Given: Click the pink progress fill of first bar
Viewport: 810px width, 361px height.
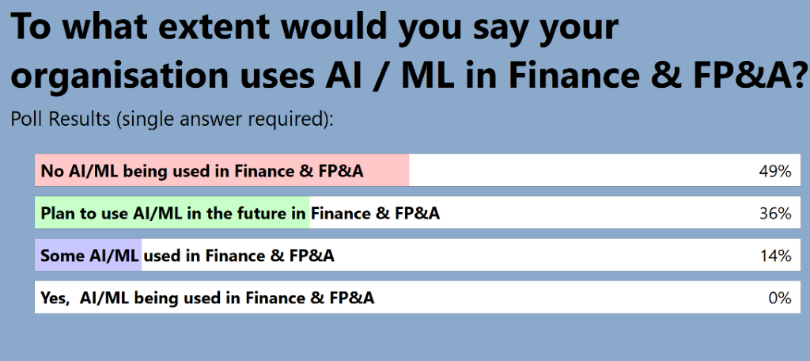Looking at the screenshot, I should click(x=222, y=170).
